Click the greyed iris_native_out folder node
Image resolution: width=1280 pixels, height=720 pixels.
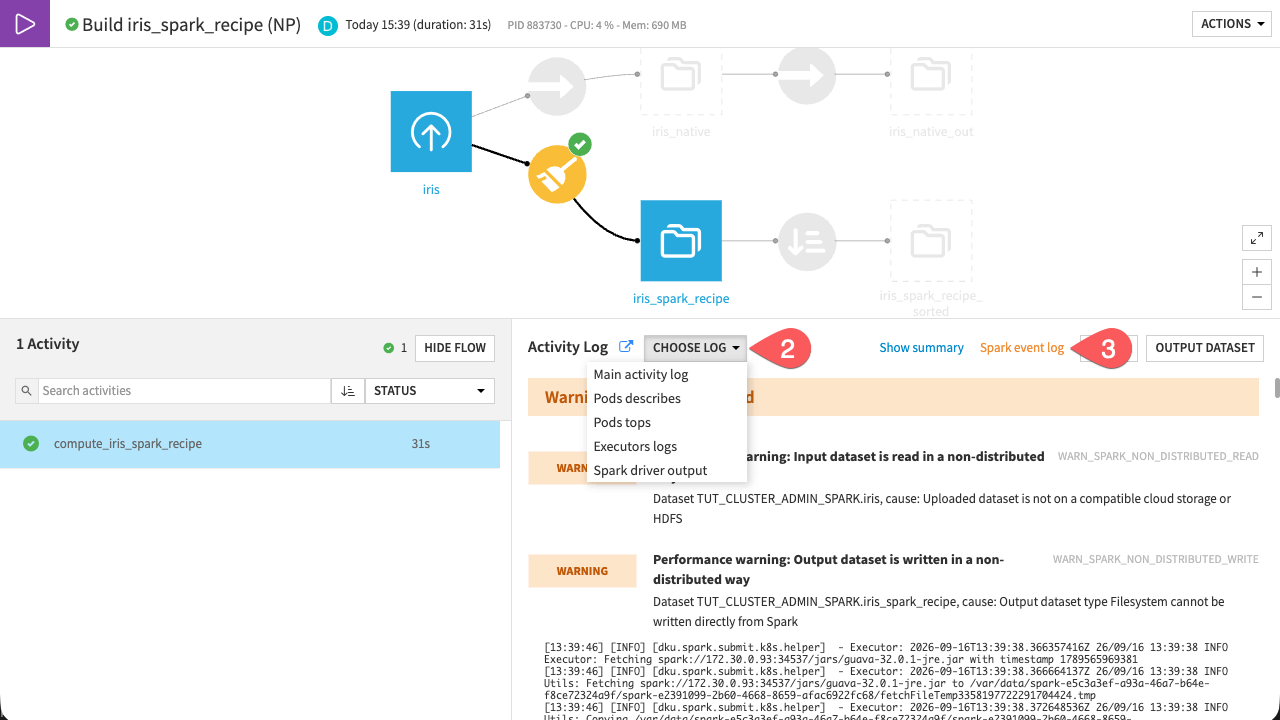point(931,74)
